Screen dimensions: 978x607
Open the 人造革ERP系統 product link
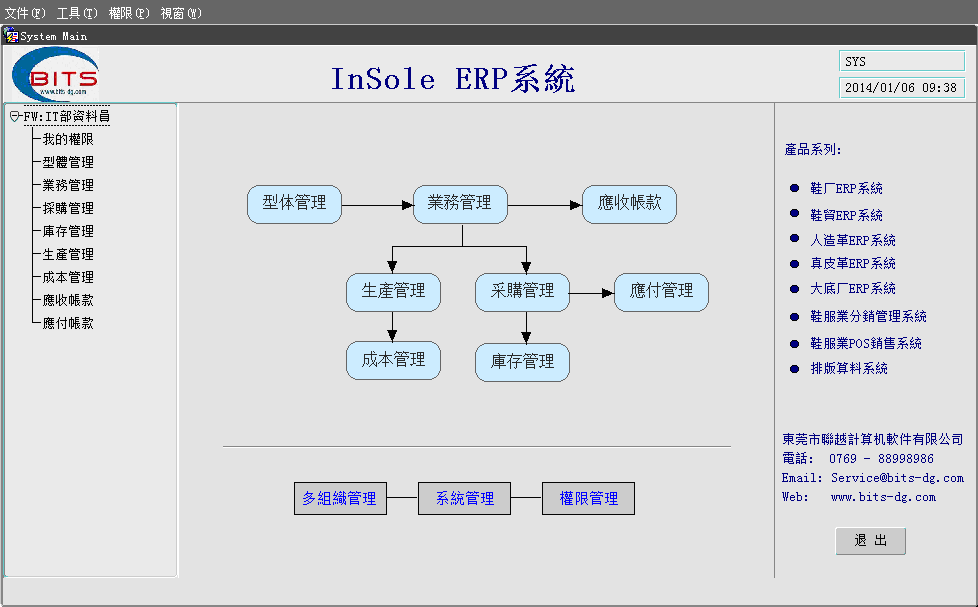(x=853, y=240)
